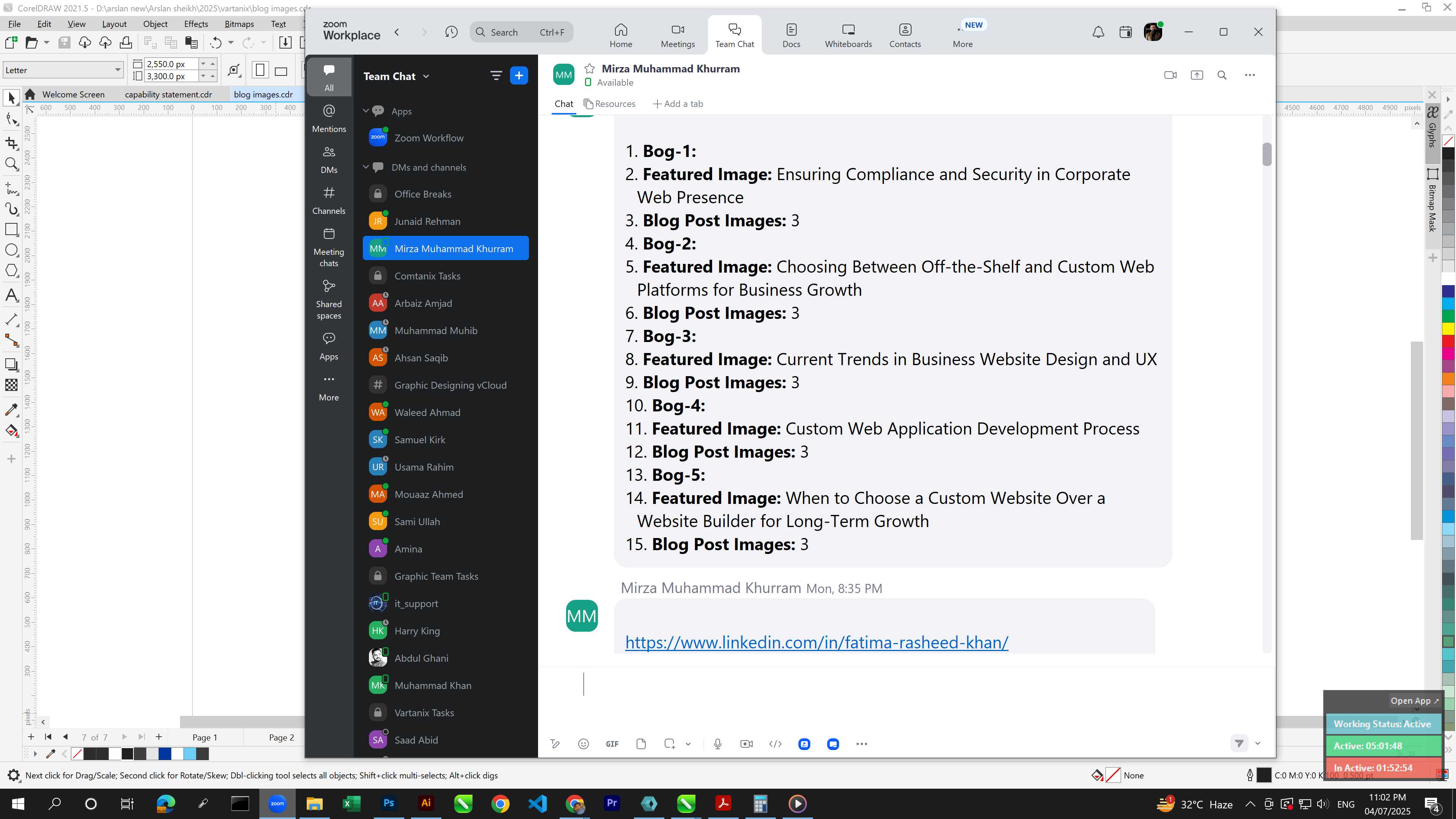Click the new chat plus button
The height and width of the screenshot is (819, 1456).
519,76
